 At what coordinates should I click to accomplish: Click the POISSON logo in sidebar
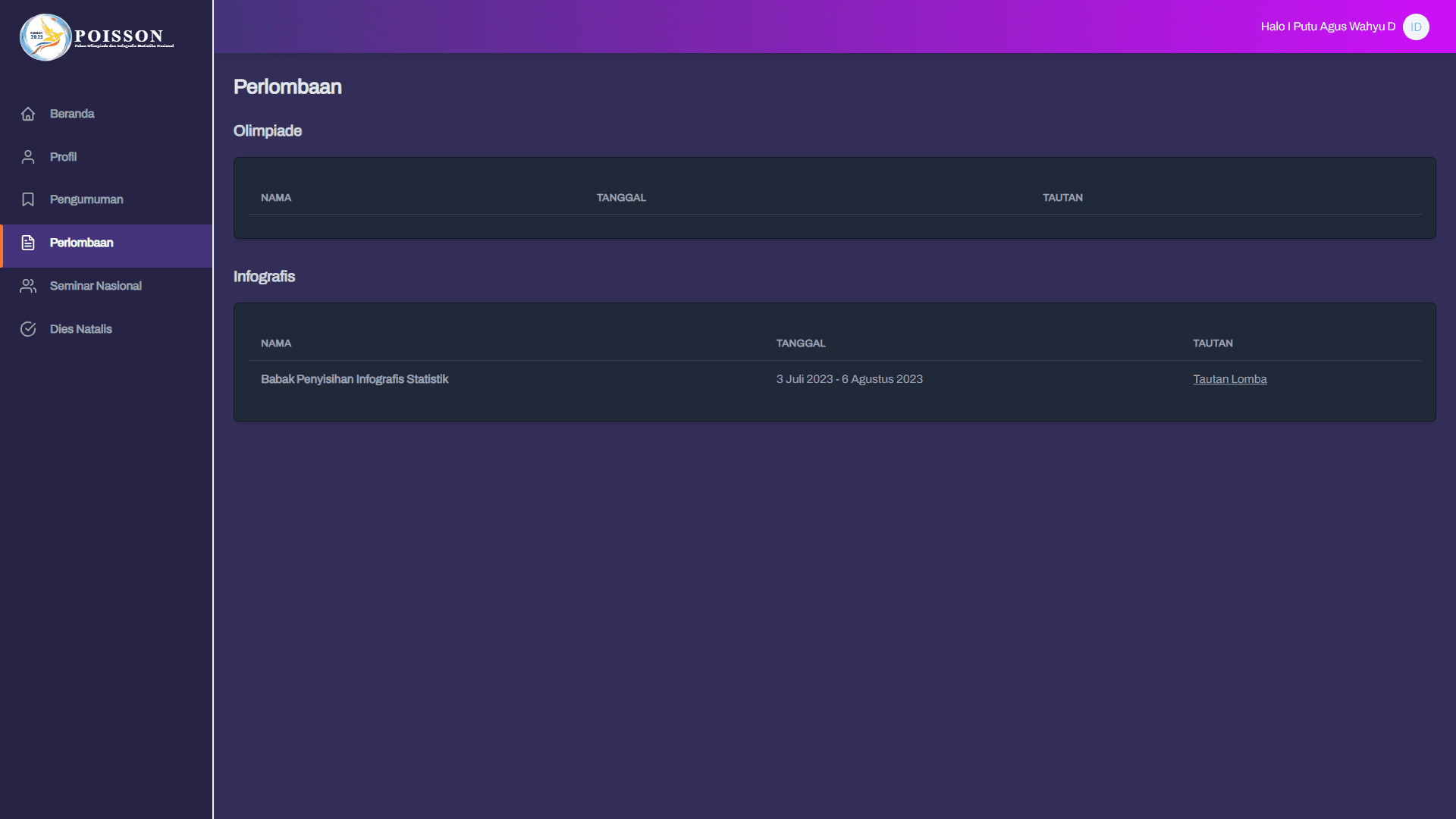pyautogui.click(x=96, y=37)
